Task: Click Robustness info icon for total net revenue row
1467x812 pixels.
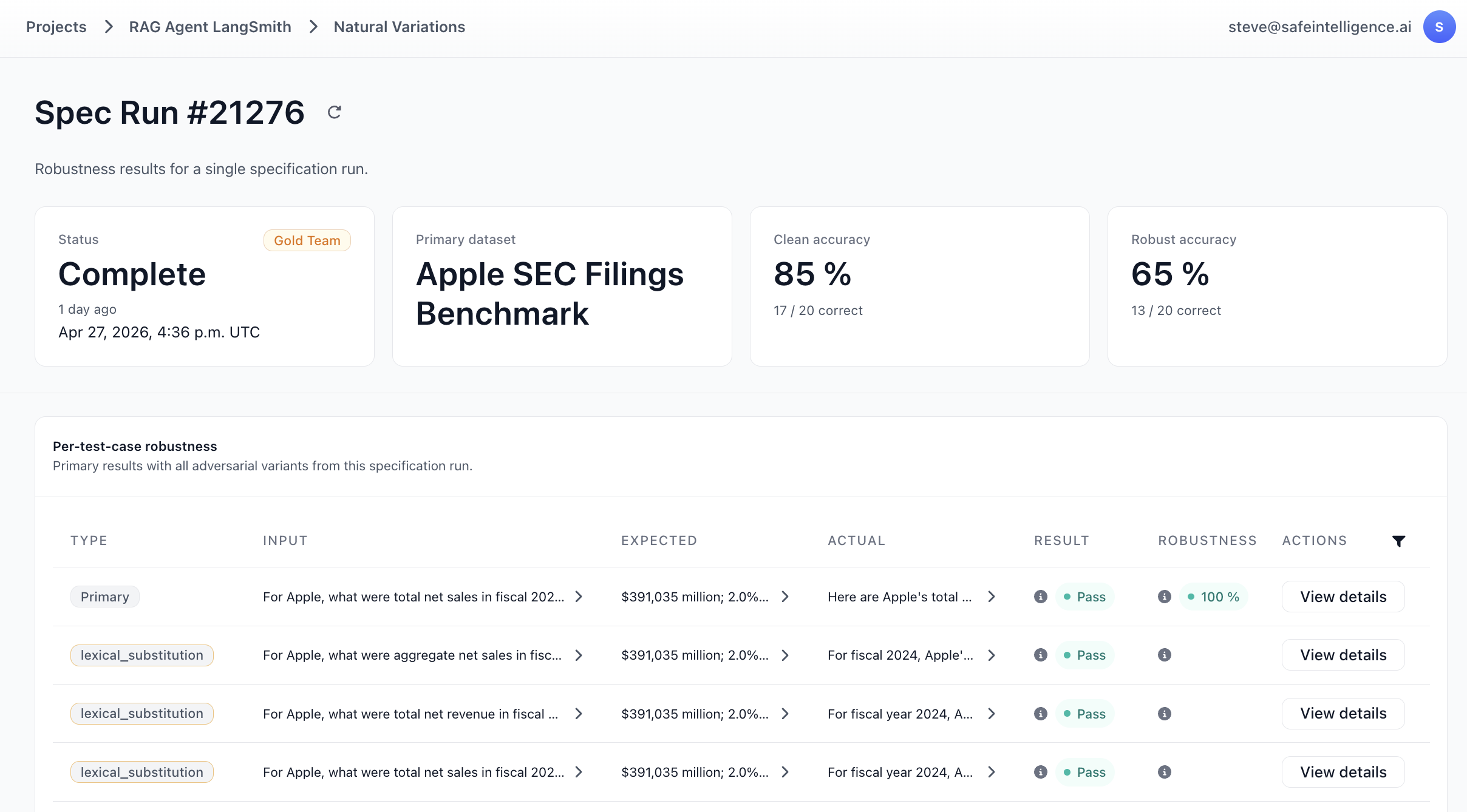Action: (x=1165, y=714)
